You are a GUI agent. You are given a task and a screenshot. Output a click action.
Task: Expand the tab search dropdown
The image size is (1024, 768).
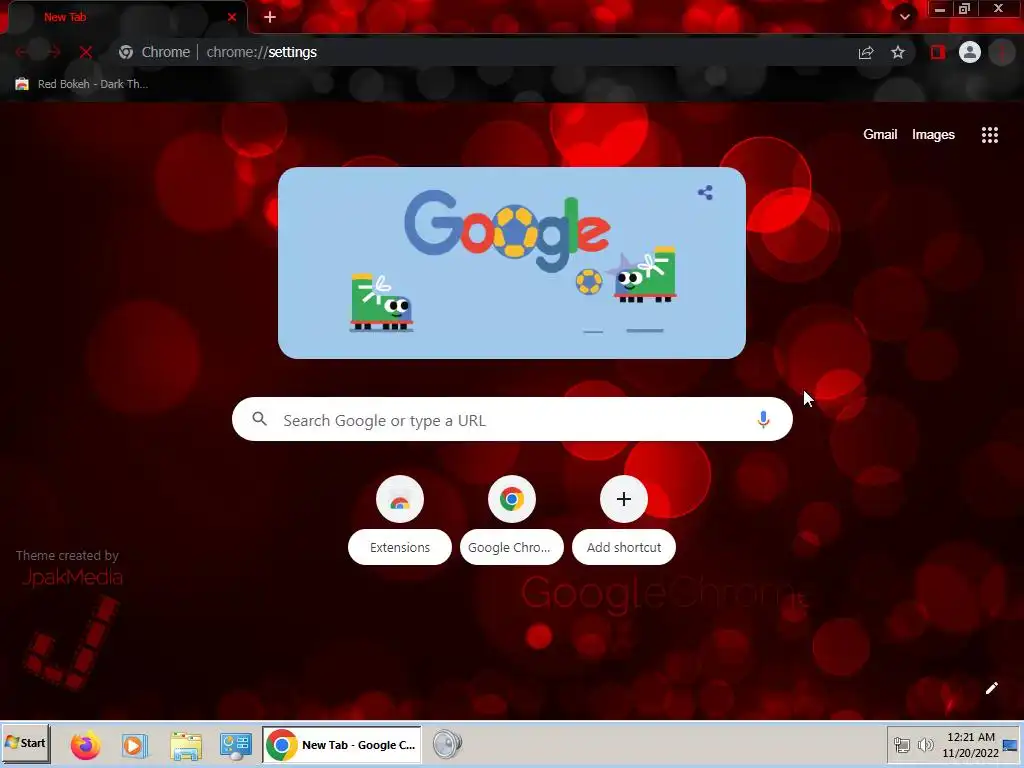(x=904, y=17)
